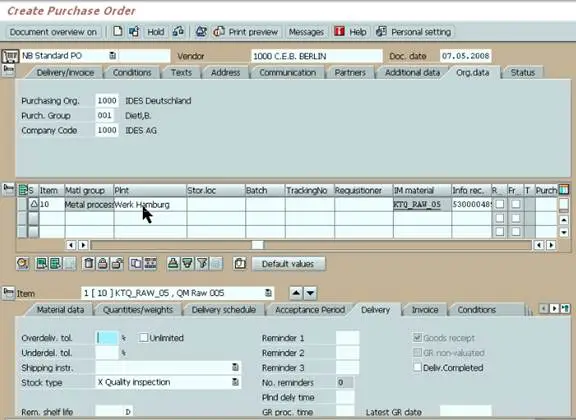The height and width of the screenshot is (420, 576).
Task: Click the Default values button
Action: click(x=288, y=264)
